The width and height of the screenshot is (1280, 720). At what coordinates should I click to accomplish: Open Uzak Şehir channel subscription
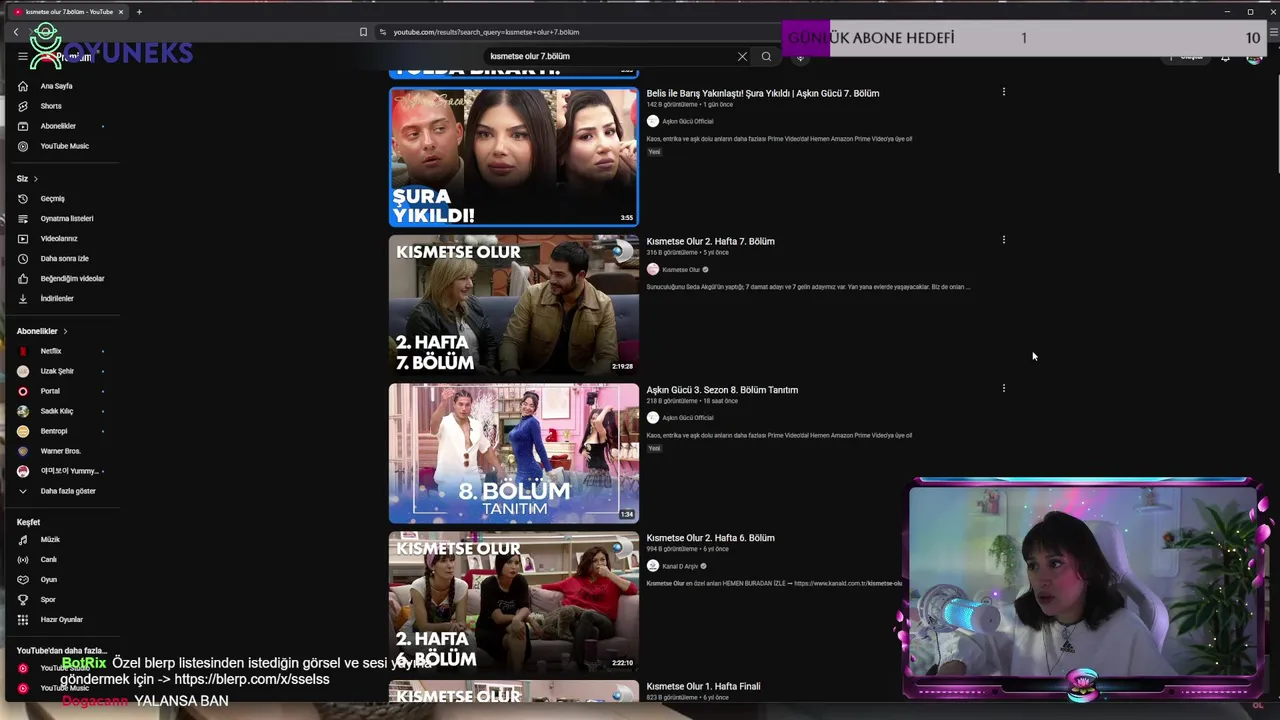point(57,371)
